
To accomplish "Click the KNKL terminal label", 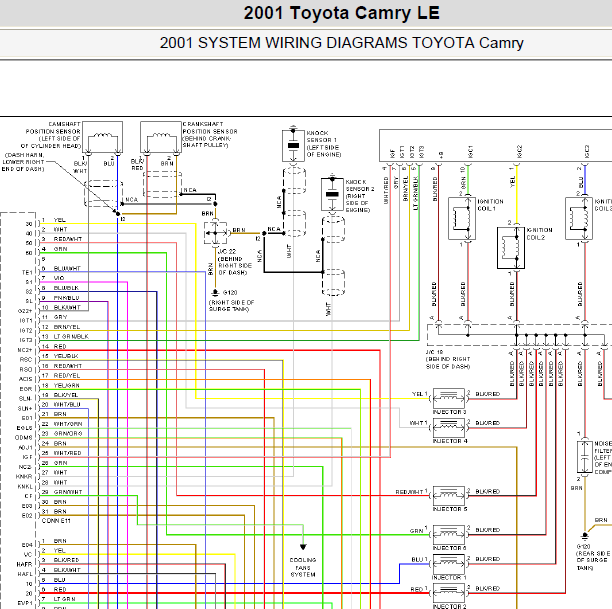I will pyautogui.click(x=25, y=486).
